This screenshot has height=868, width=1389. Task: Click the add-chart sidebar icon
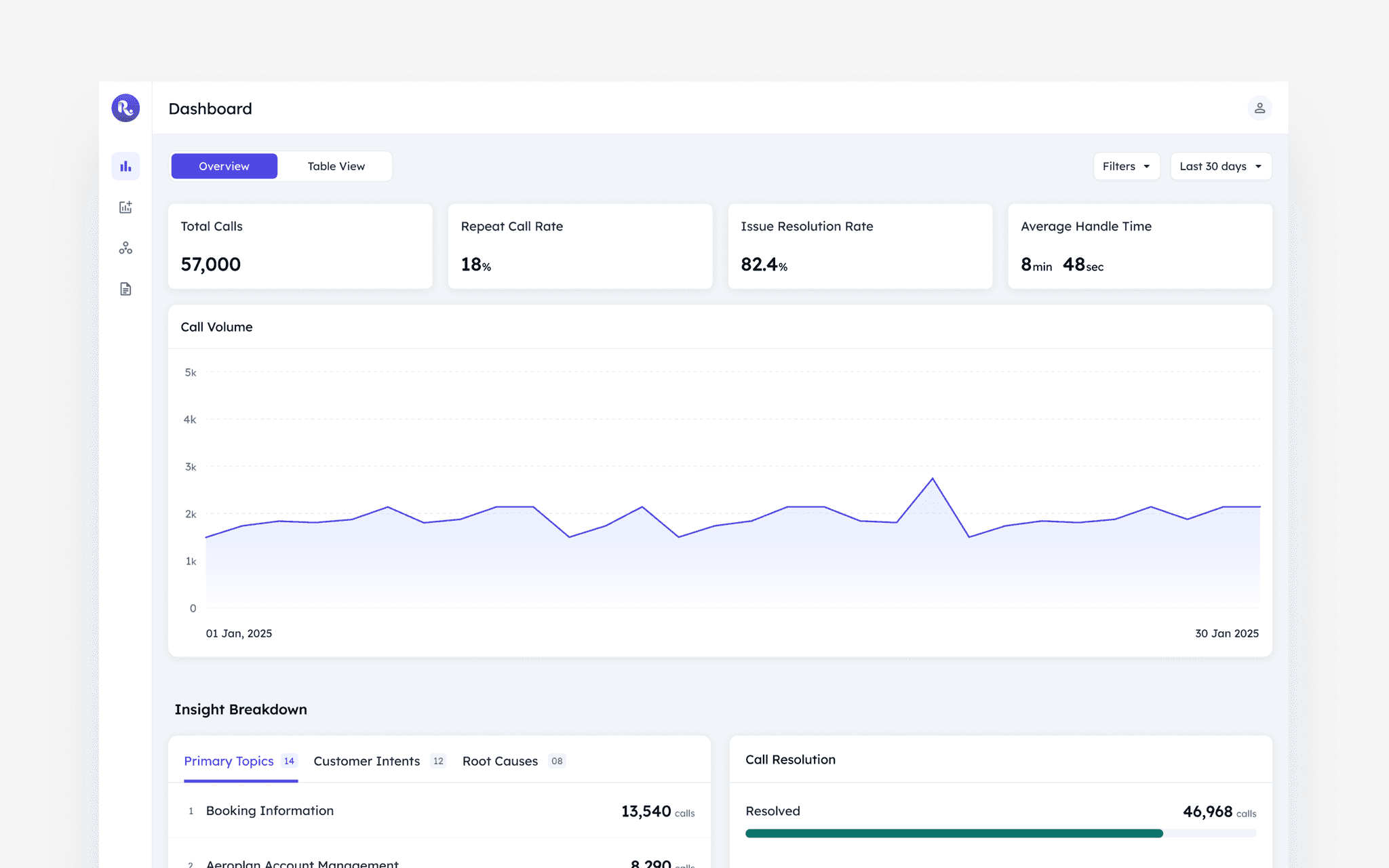[x=125, y=208]
